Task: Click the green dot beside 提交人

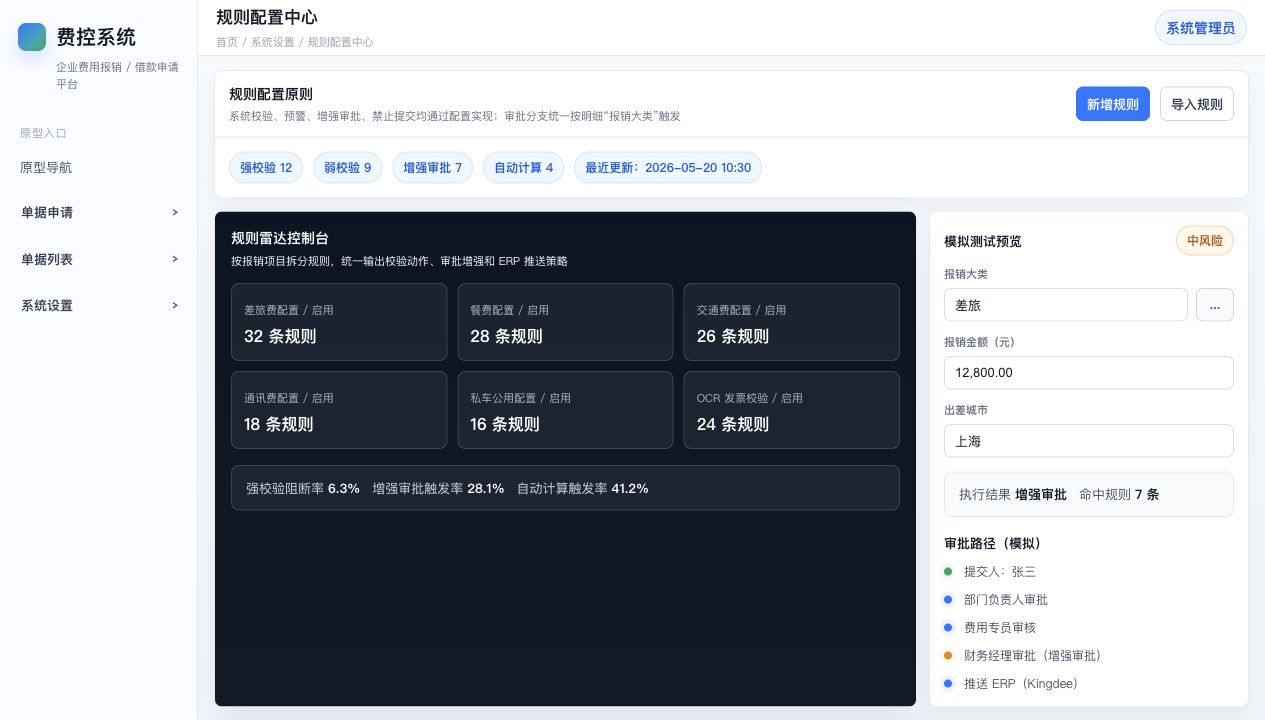Action: point(948,572)
